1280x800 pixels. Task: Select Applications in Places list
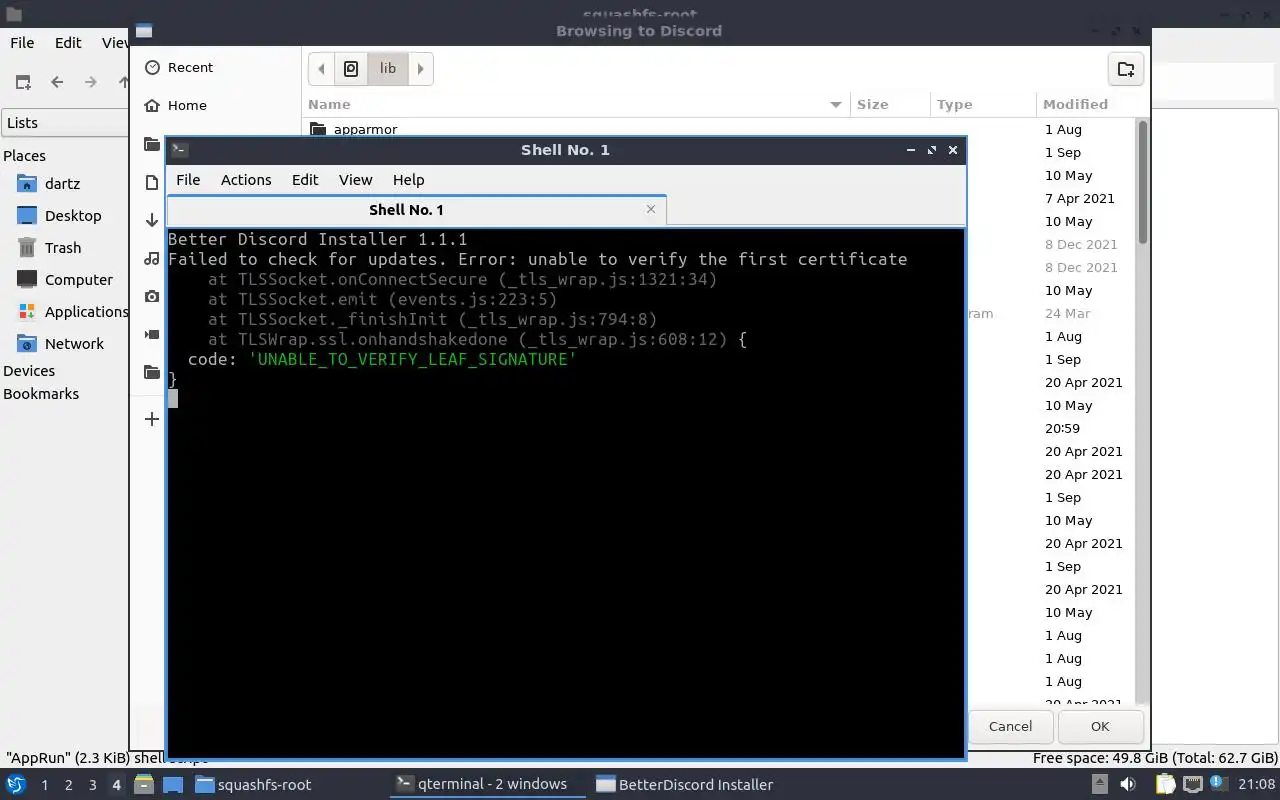point(86,312)
